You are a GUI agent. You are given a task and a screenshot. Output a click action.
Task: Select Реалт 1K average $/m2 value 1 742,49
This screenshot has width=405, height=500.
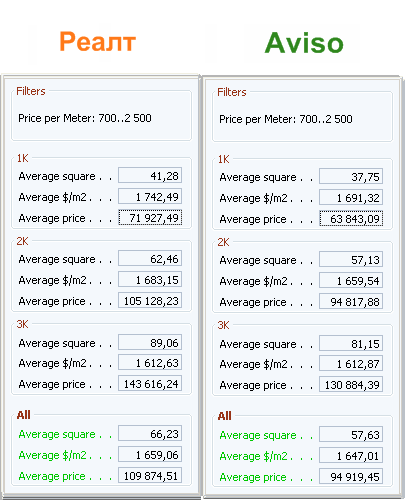coord(150,196)
